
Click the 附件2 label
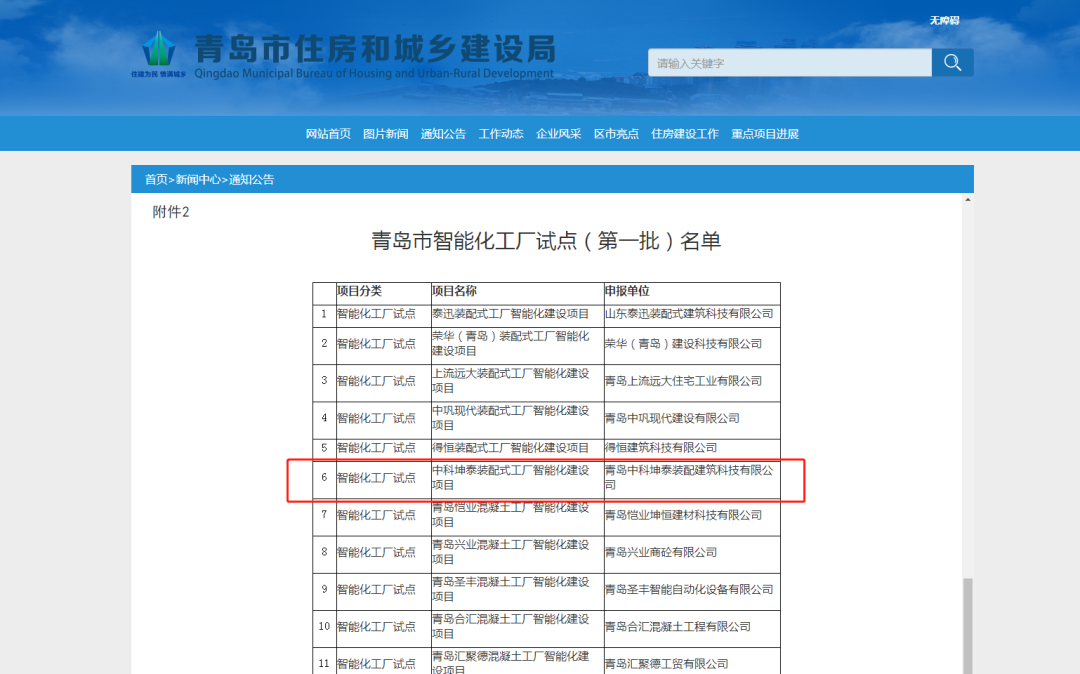coord(171,212)
